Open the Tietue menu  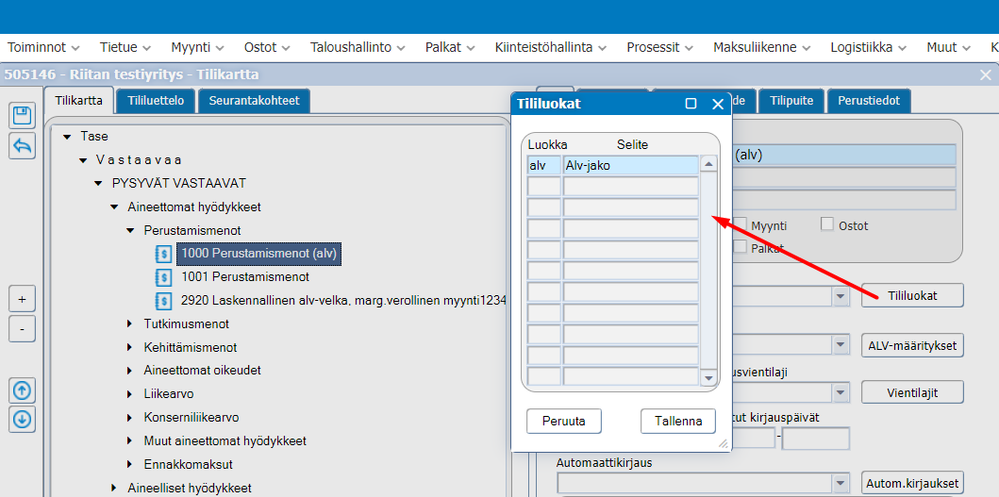(125, 47)
